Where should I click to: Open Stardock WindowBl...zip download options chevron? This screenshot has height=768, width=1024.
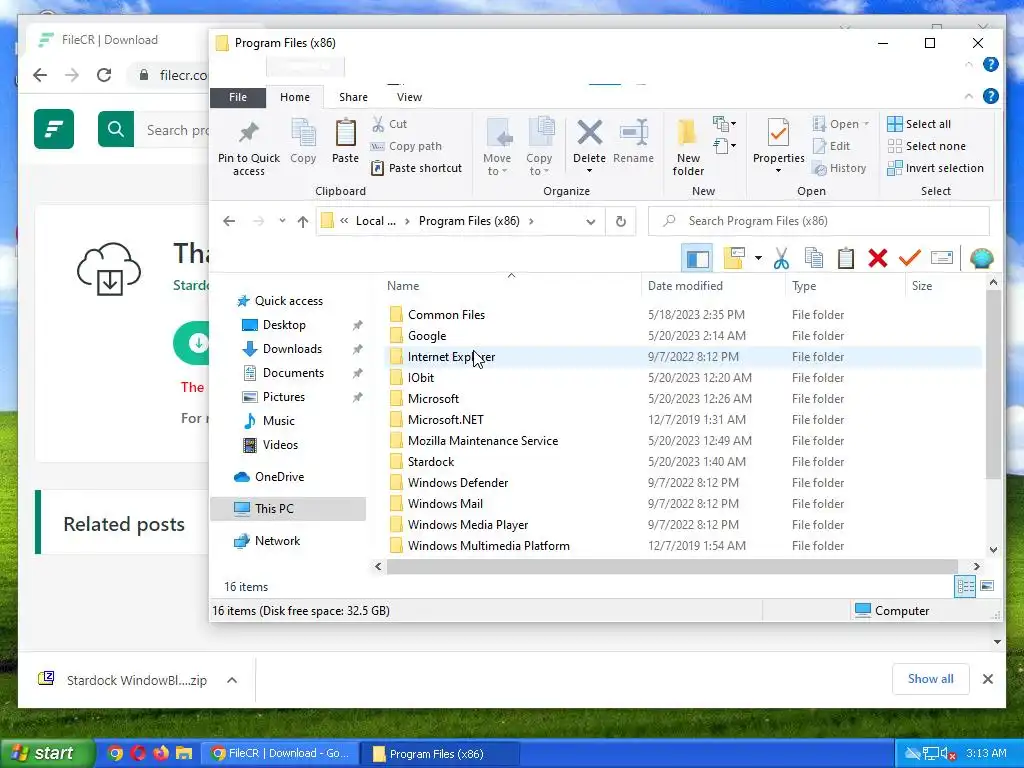(x=232, y=680)
